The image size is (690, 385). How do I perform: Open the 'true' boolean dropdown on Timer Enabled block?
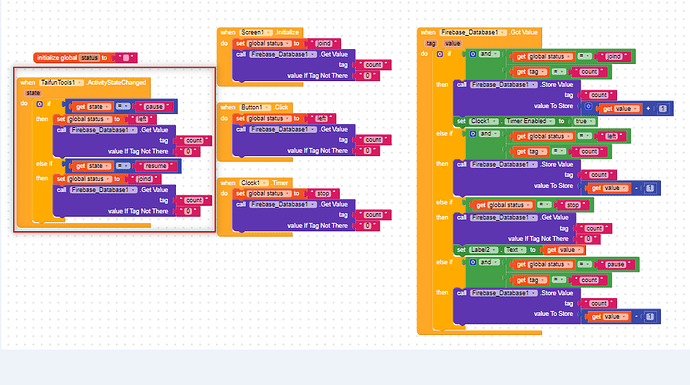tap(584, 121)
